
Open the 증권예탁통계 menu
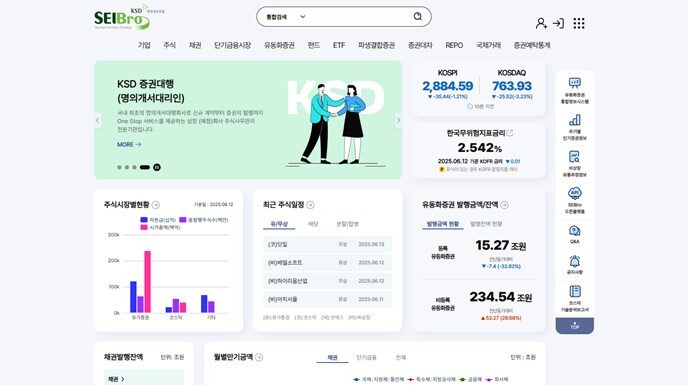(532, 45)
